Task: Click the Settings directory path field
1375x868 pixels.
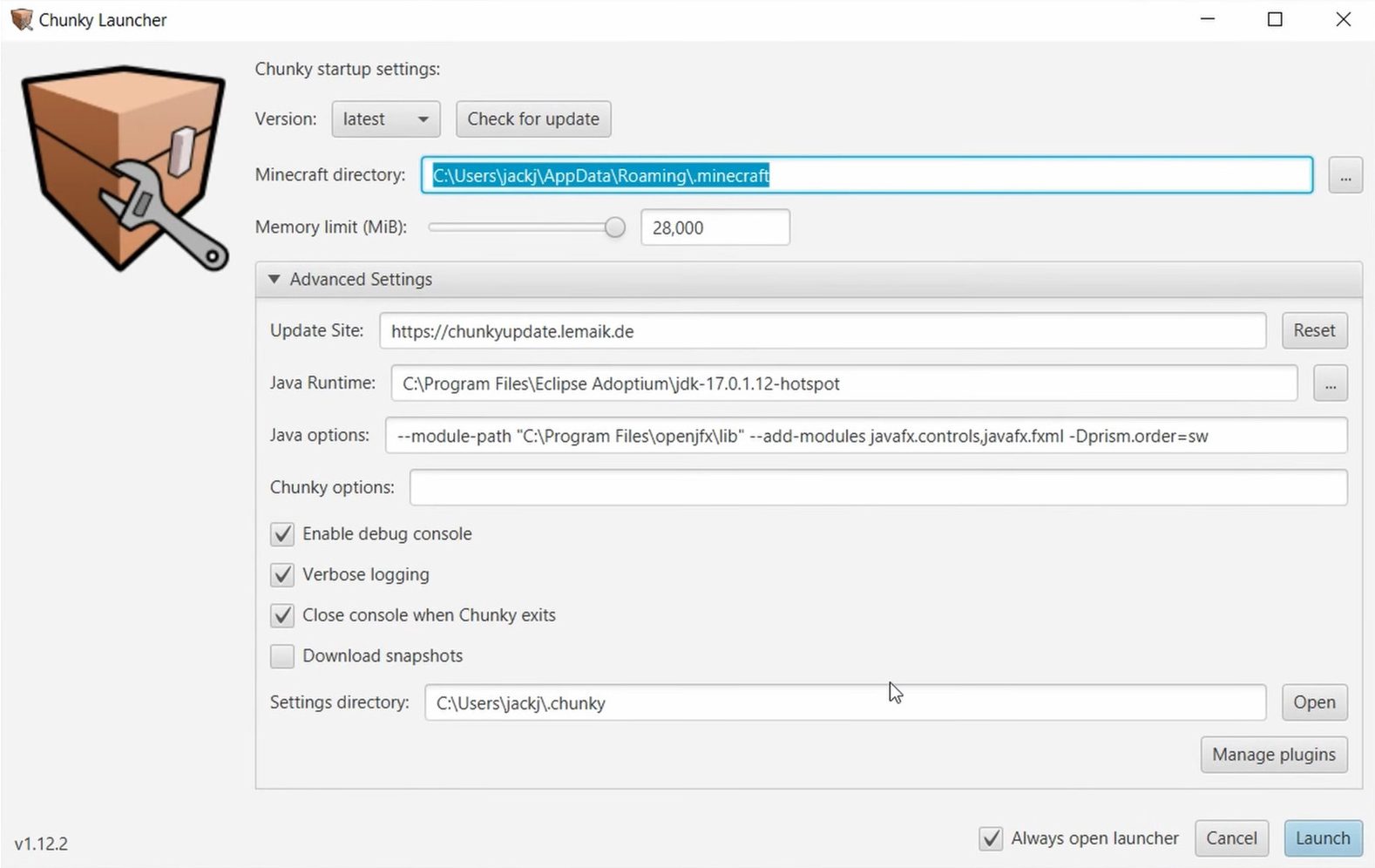Action: (845, 702)
